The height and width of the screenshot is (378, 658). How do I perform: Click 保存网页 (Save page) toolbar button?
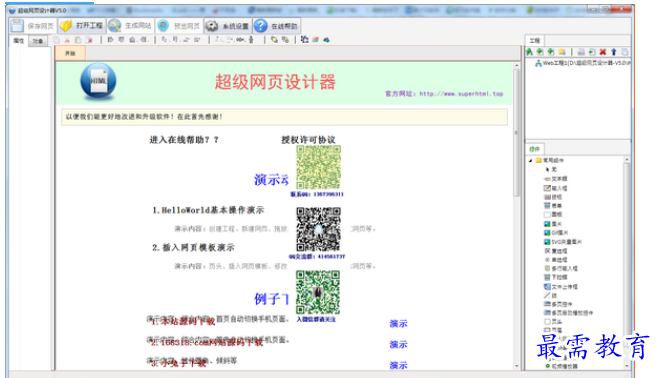(x=33, y=26)
